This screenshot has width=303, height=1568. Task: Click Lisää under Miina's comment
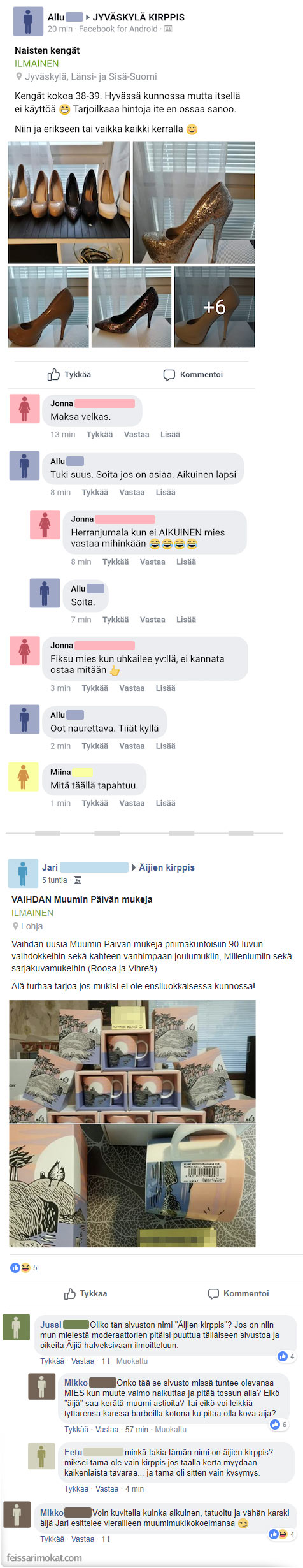tap(166, 803)
